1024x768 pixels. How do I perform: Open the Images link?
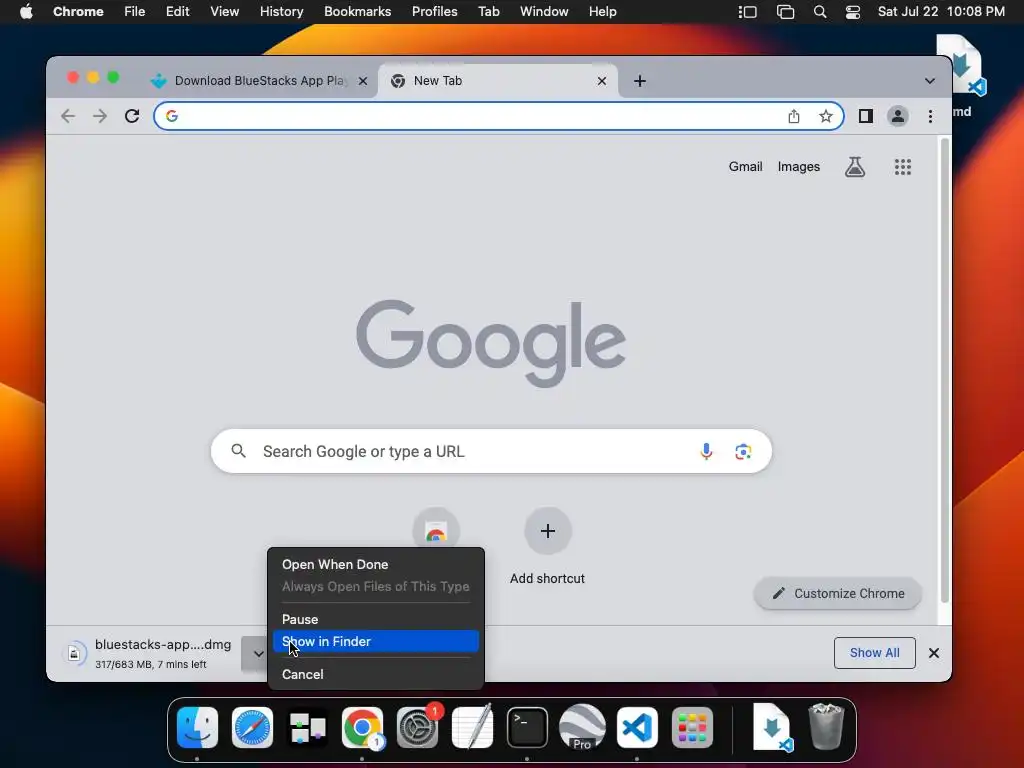(798, 167)
